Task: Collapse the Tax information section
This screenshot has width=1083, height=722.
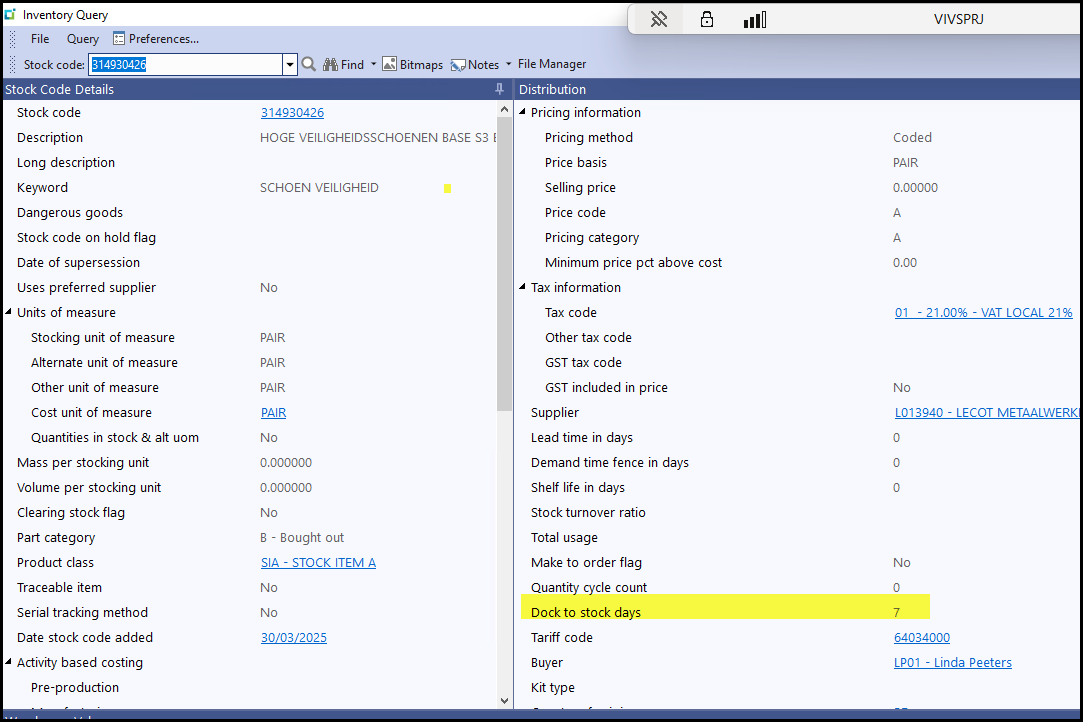Action: click(x=523, y=287)
